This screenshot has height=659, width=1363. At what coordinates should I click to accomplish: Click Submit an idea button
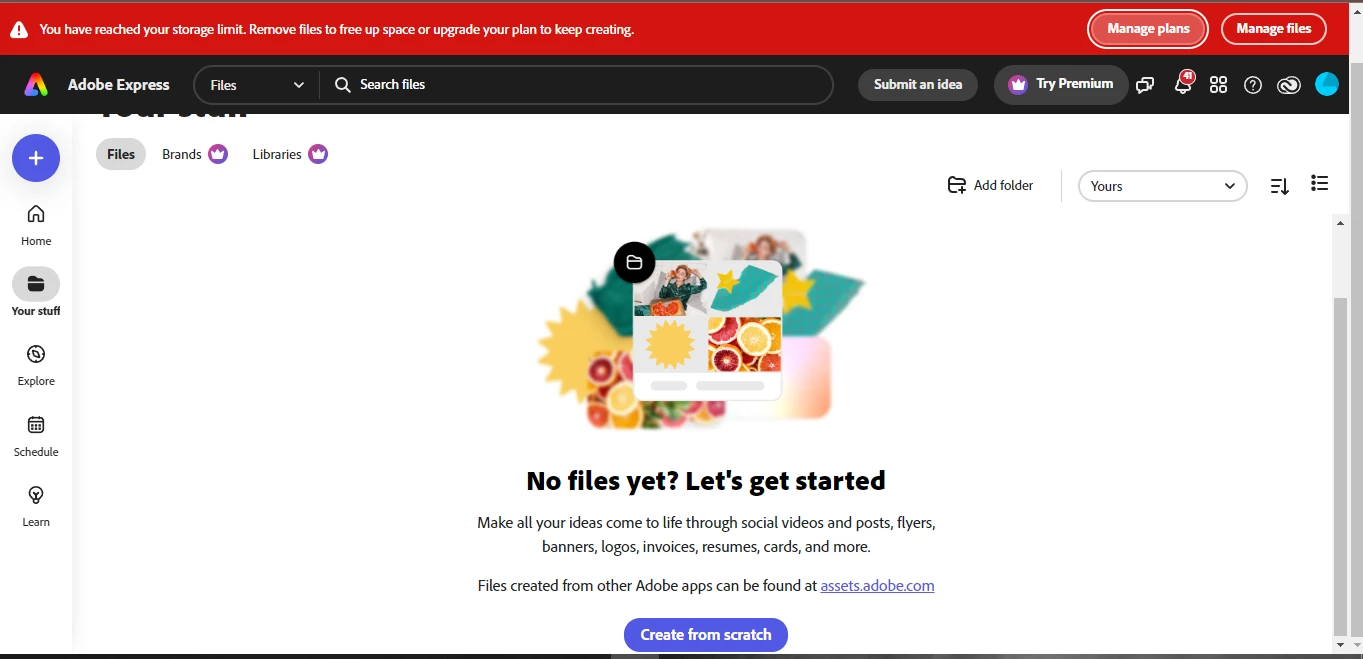click(x=918, y=85)
